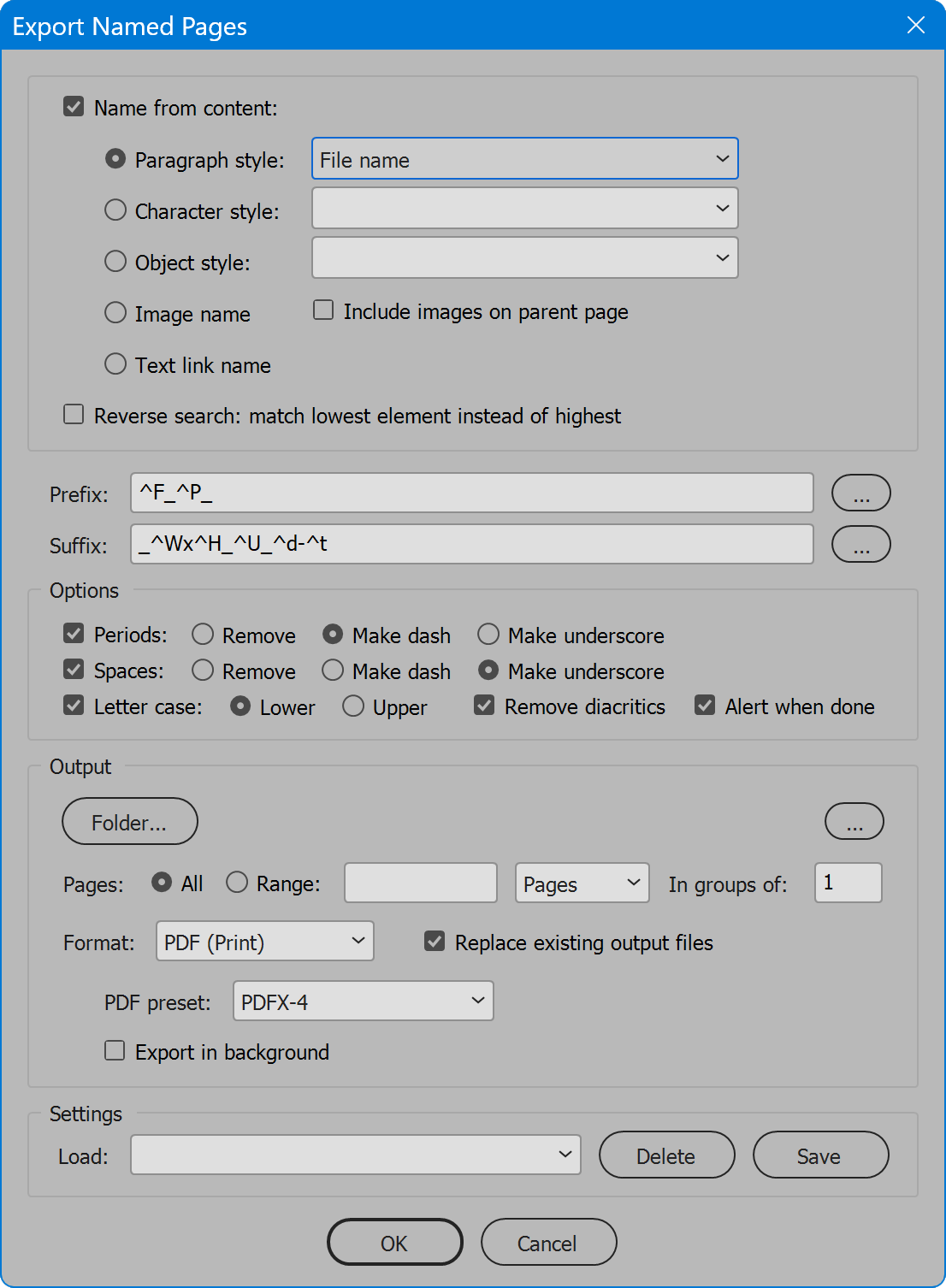Enable Include images on parent page
Viewport: 946px width, 1288px height.
pyautogui.click(x=322, y=310)
